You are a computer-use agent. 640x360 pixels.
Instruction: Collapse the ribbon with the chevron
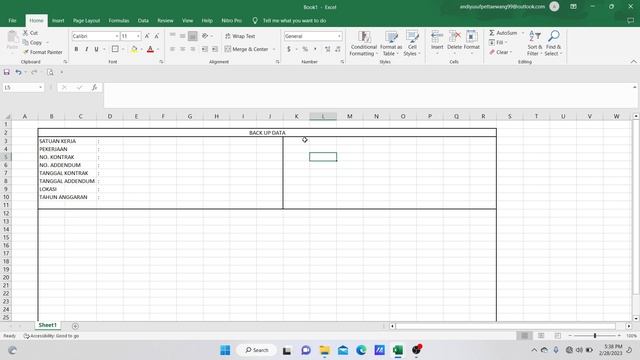pyautogui.click(x=633, y=62)
